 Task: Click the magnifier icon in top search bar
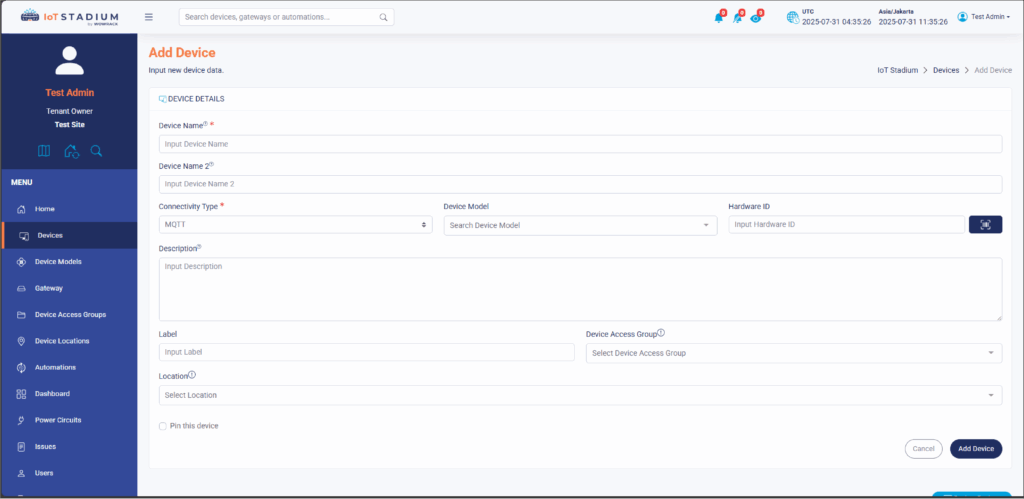383,17
